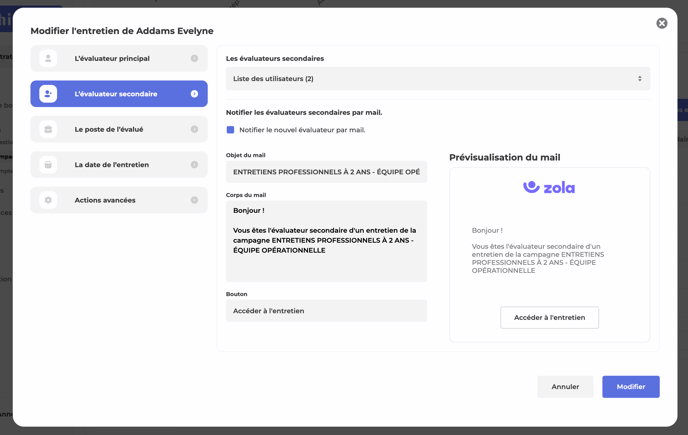Click arrow icon on L'évaluateur principal row
688x435 pixels.
point(194,59)
